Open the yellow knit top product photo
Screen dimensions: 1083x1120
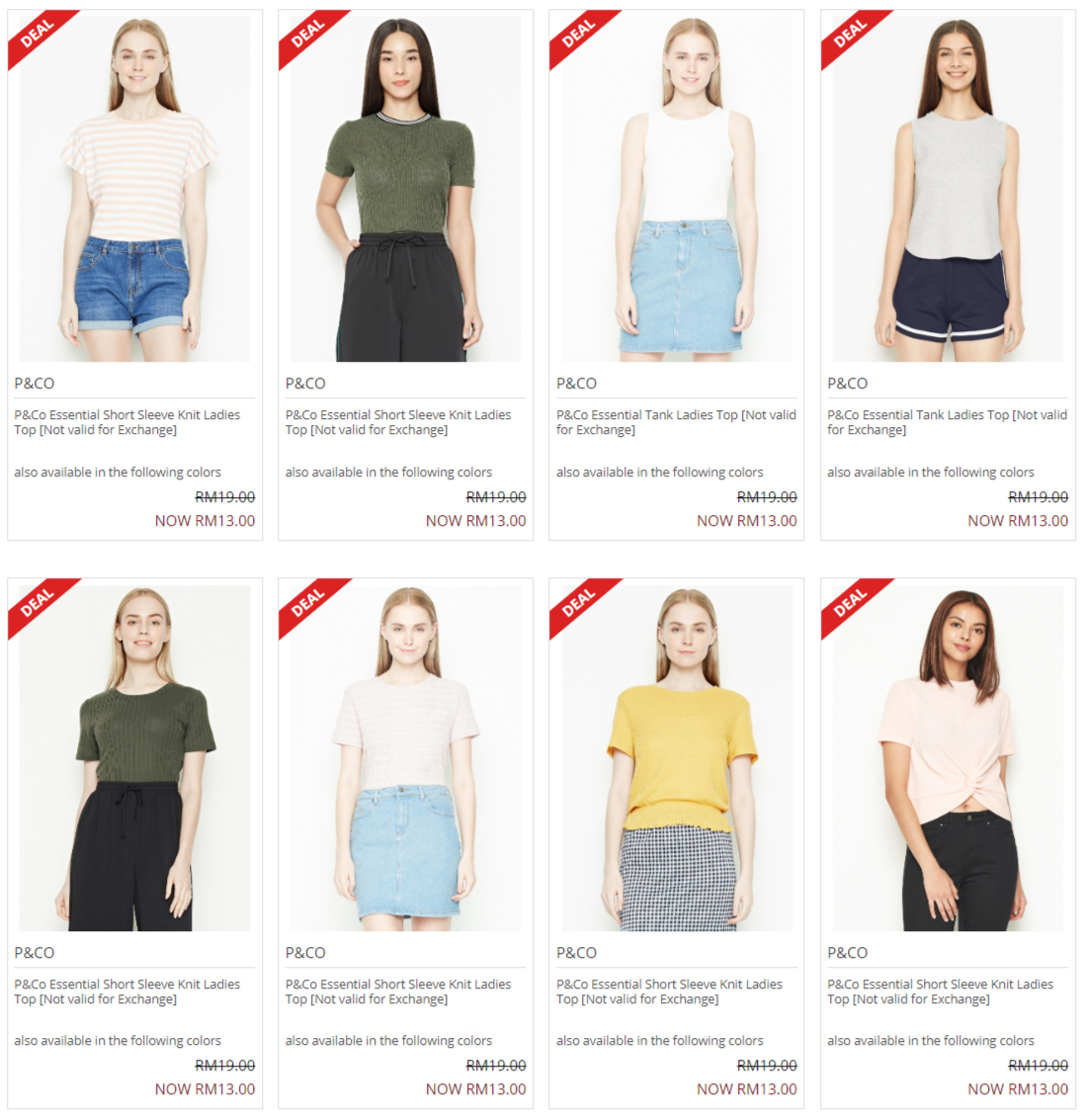coord(677,758)
